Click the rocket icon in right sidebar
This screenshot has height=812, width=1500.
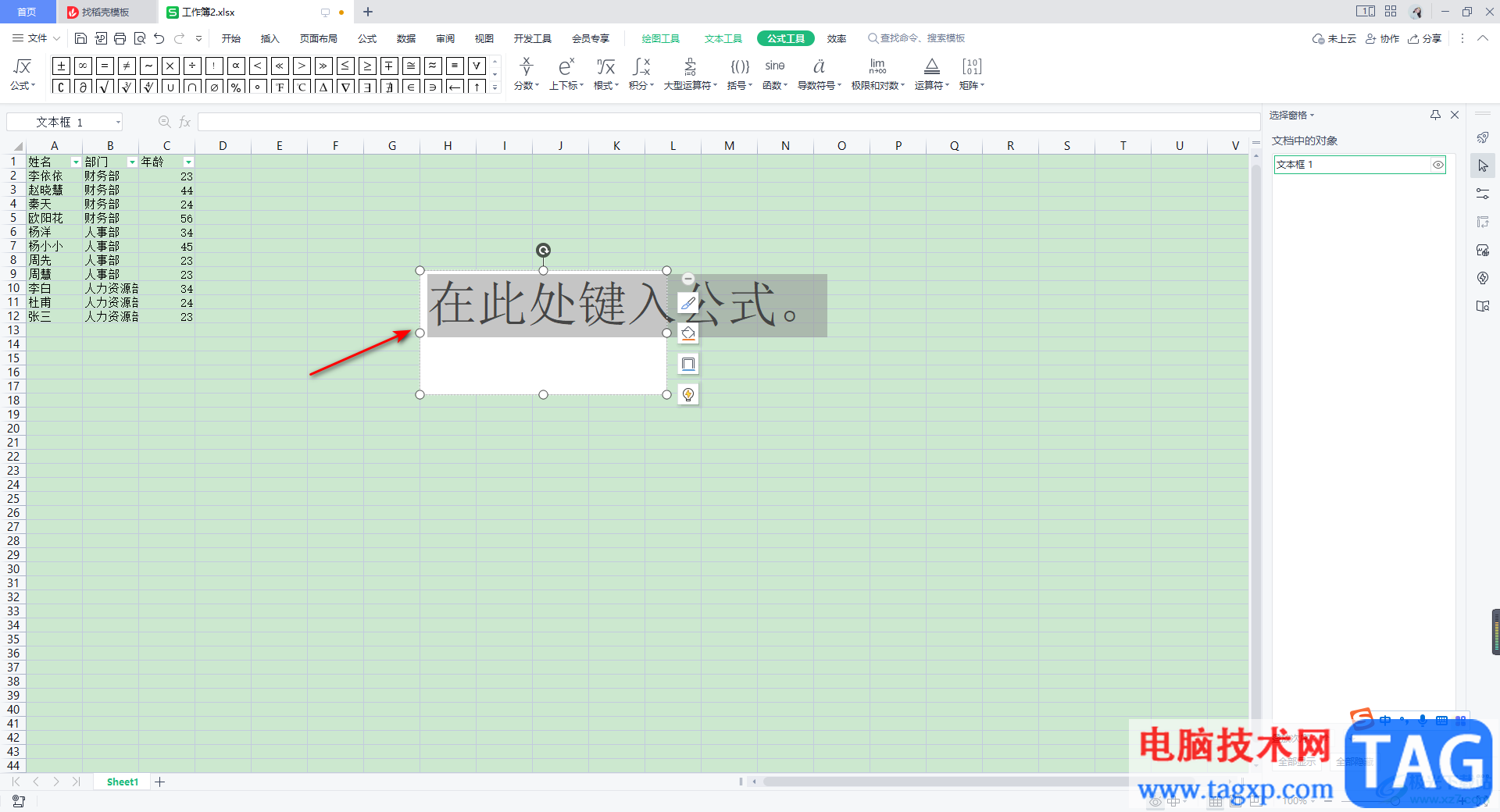click(1483, 137)
